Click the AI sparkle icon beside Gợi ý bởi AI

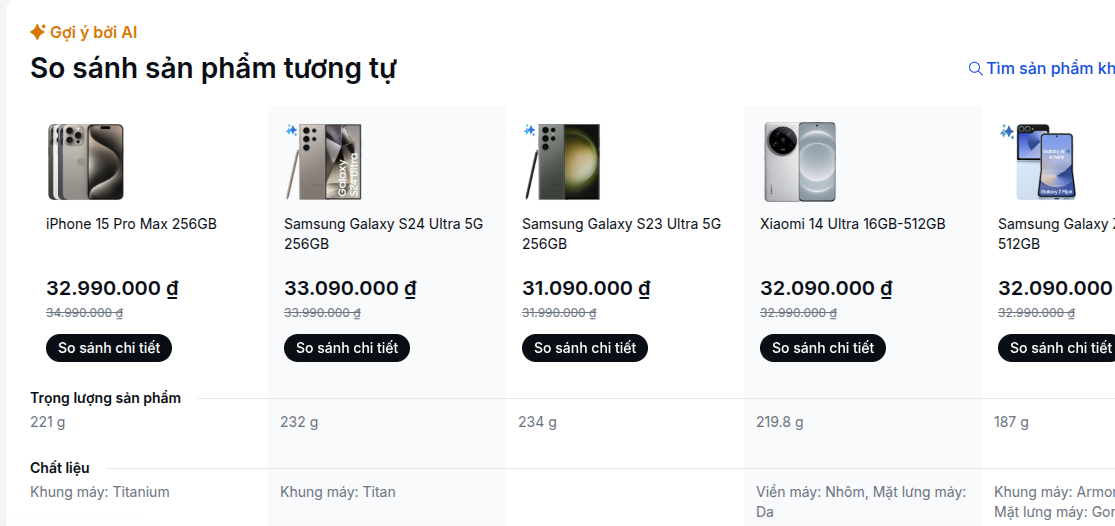(x=38, y=32)
